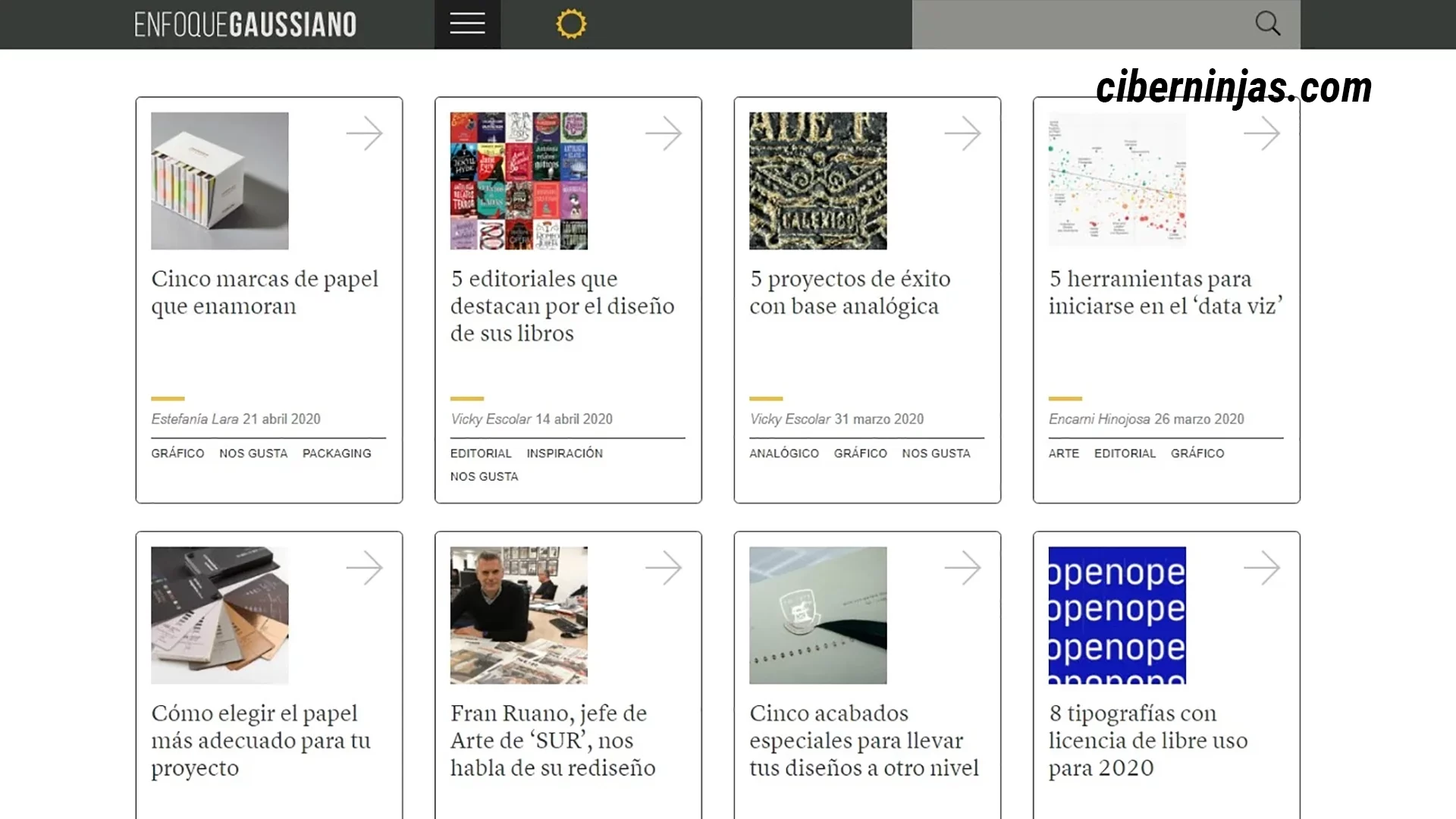Image resolution: width=1456 pixels, height=819 pixels.
Task: Select the ARTE tag under '5 herramientas'
Action: [1063, 453]
